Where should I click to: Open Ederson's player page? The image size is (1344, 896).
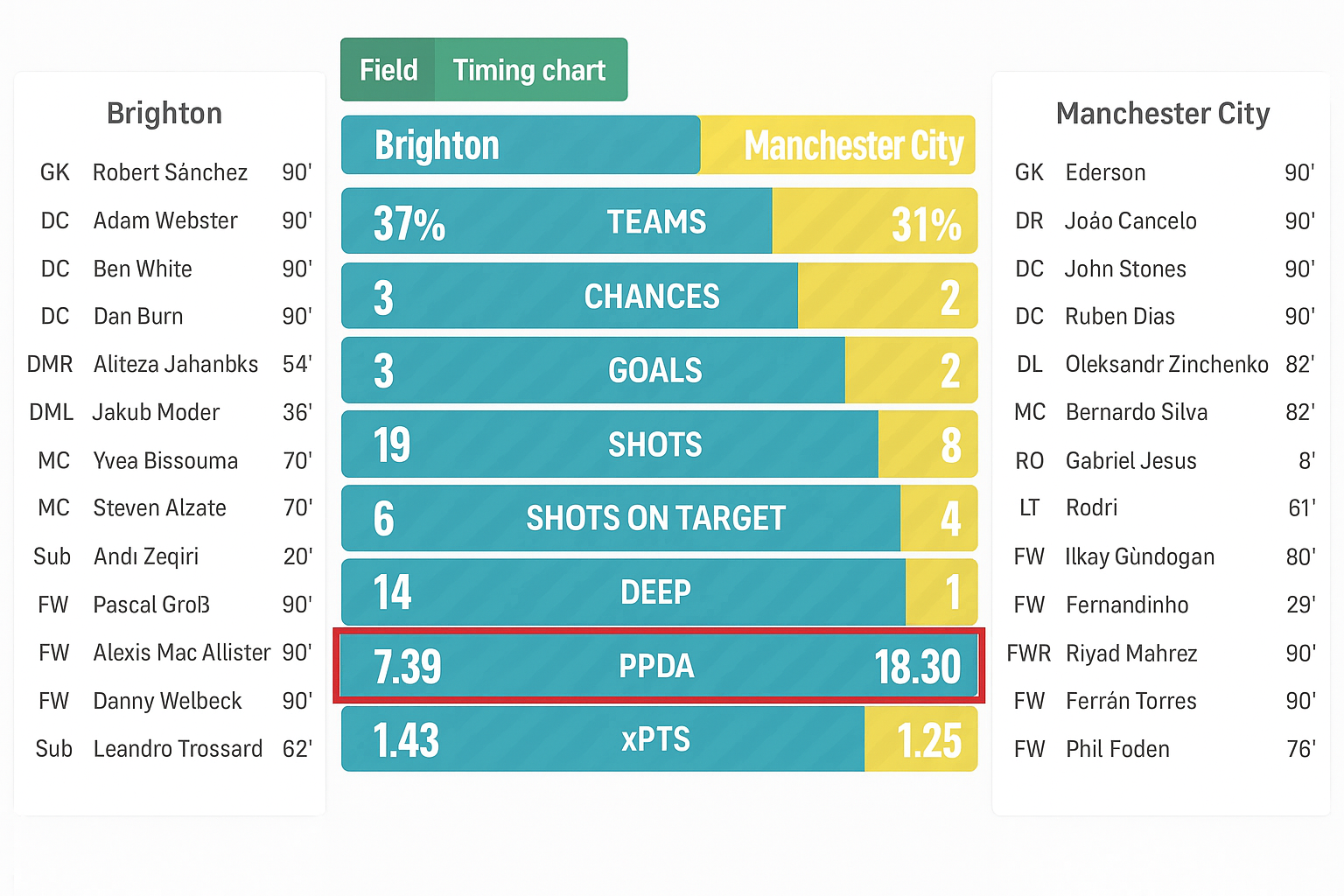click(x=1105, y=172)
